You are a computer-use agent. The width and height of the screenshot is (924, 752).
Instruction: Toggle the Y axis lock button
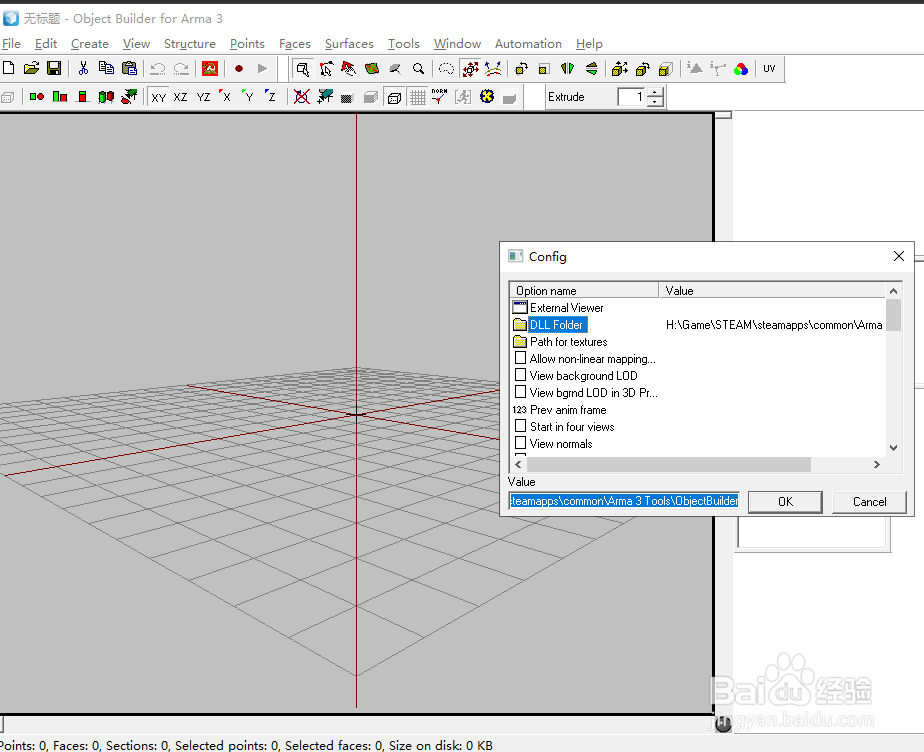click(x=248, y=97)
